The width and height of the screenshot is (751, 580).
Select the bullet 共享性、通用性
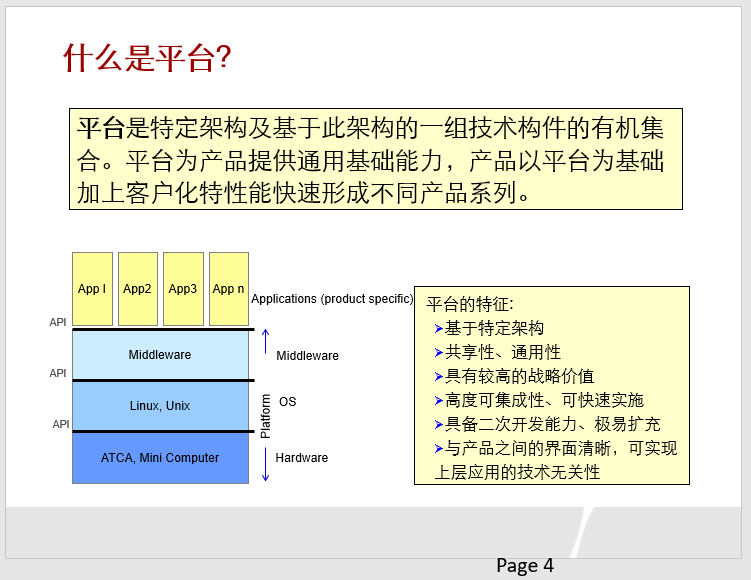[502, 352]
